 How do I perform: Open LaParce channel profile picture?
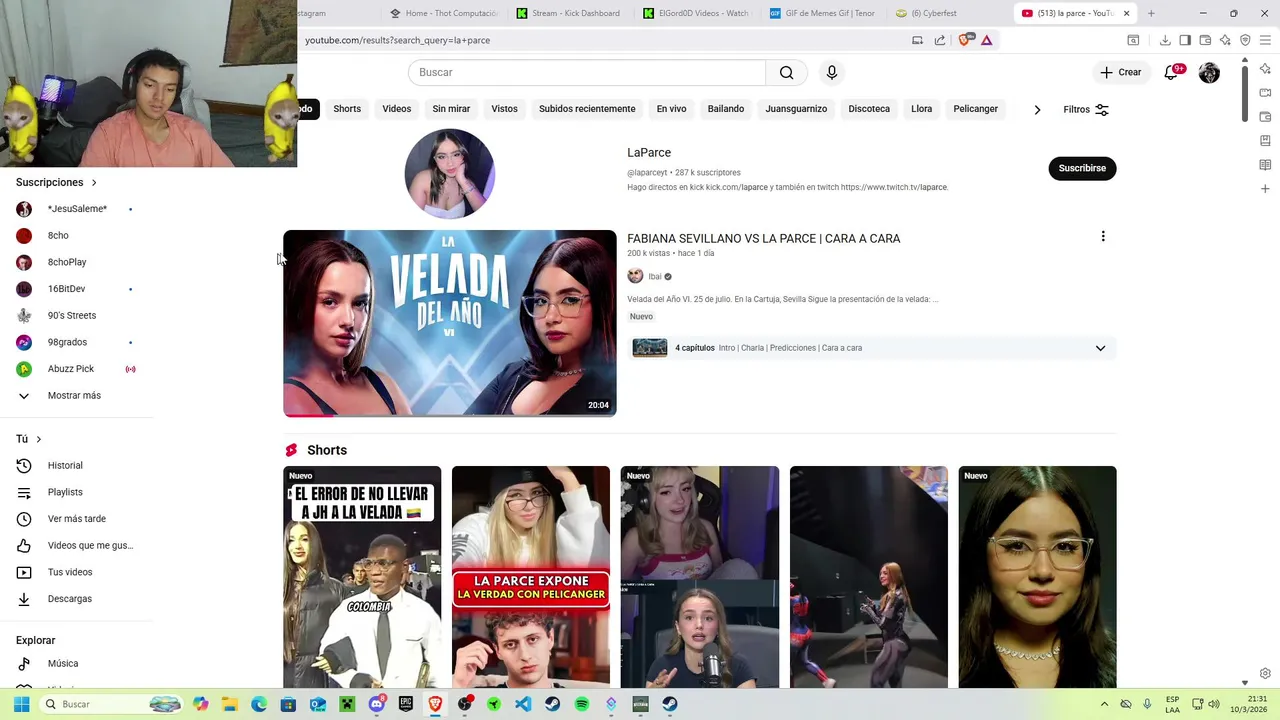449,174
